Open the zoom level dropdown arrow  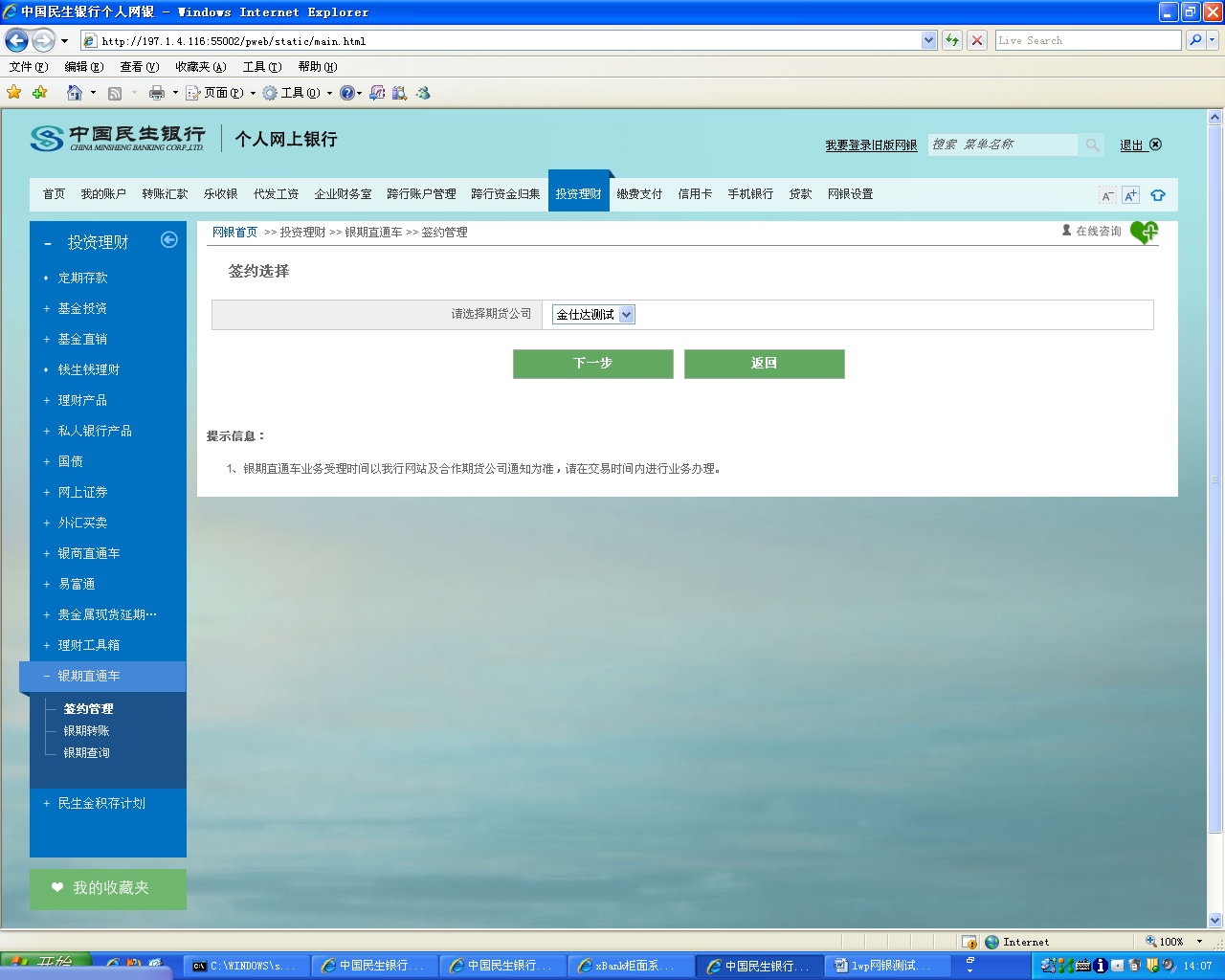click(x=1199, y=942)
